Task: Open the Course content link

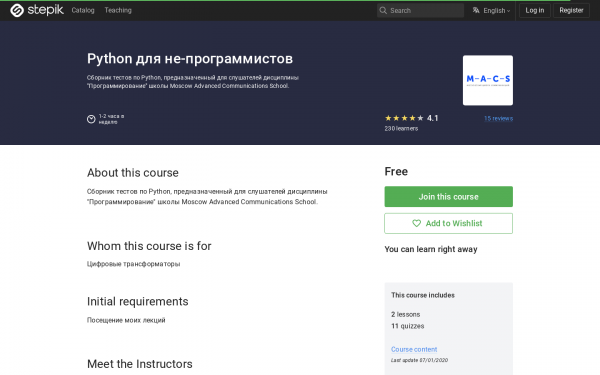Action: (414, 349)
